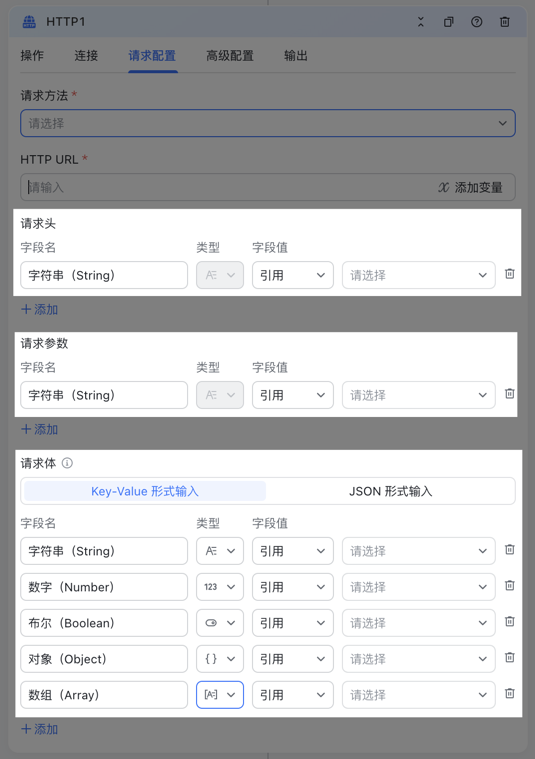Click 添加 below the request body list

(x=39, y=729)
